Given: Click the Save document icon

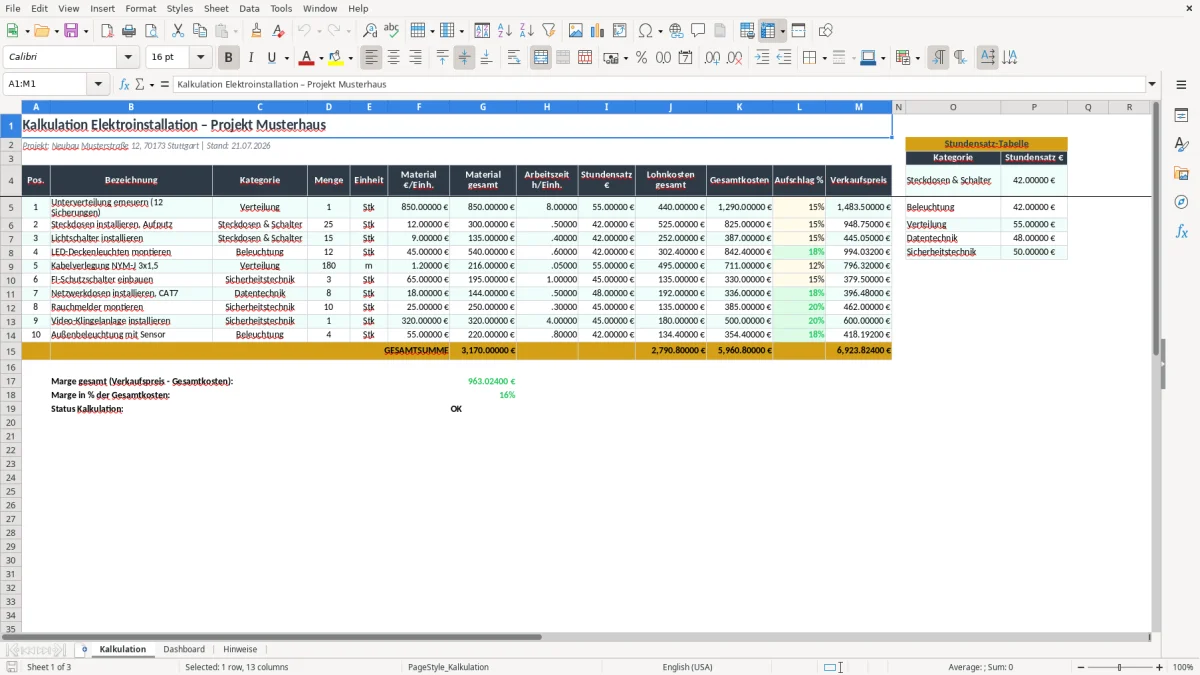Looking at the screenshot, I should point(71,31).
